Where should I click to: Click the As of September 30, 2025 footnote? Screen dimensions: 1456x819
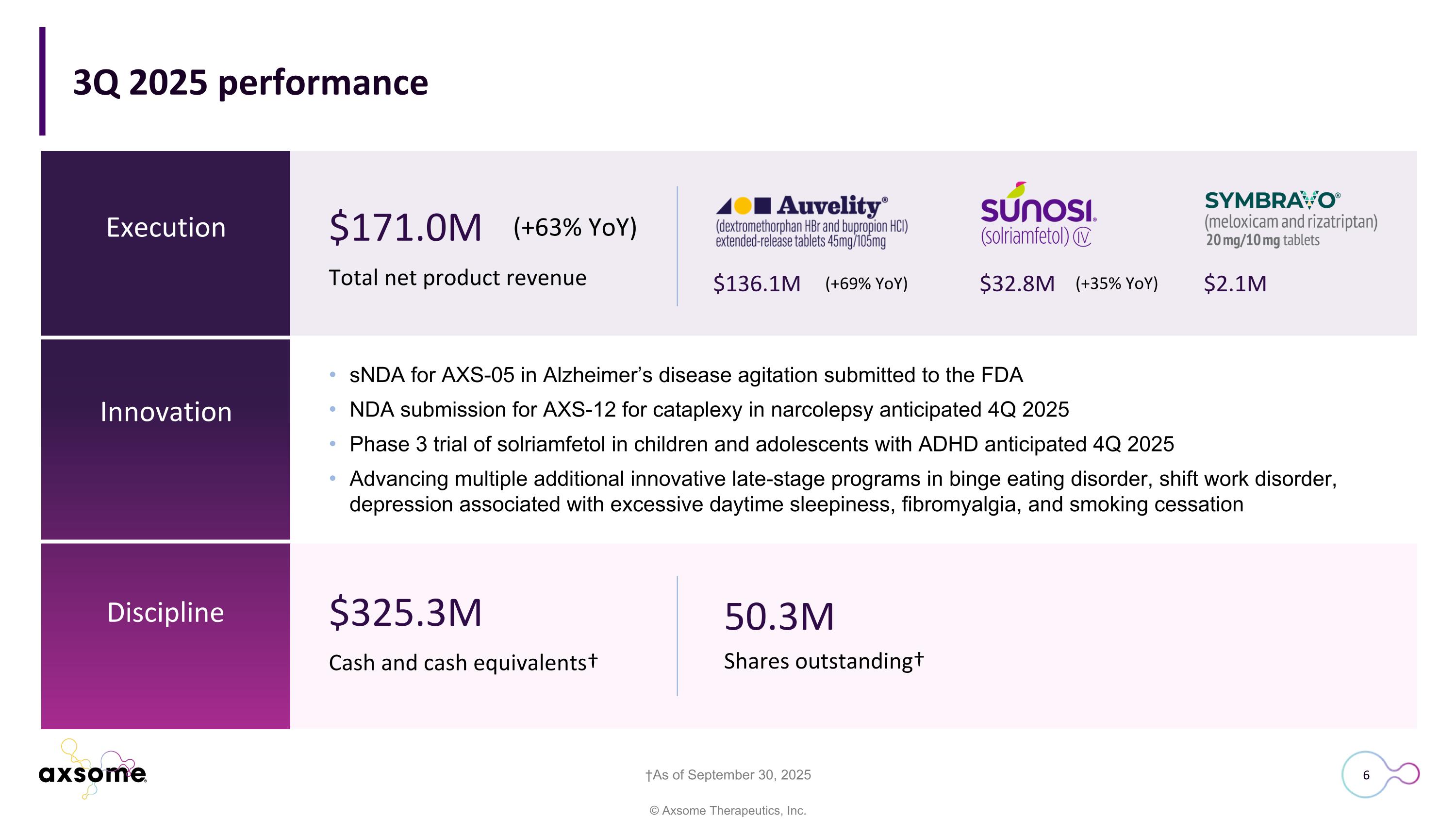click(728, 775)
